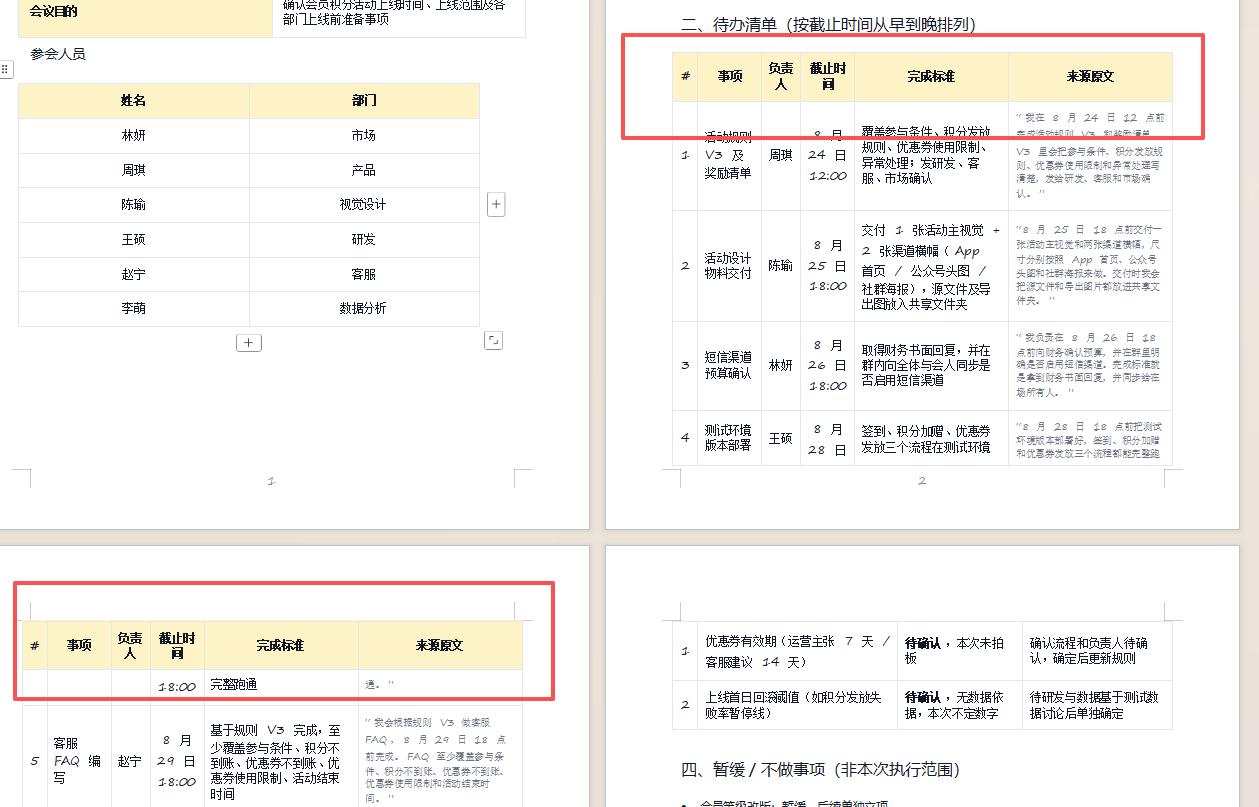Click the quote starting 我负责在8月26日
This screenshot has height=807, width=1259.
point(1090,366)
